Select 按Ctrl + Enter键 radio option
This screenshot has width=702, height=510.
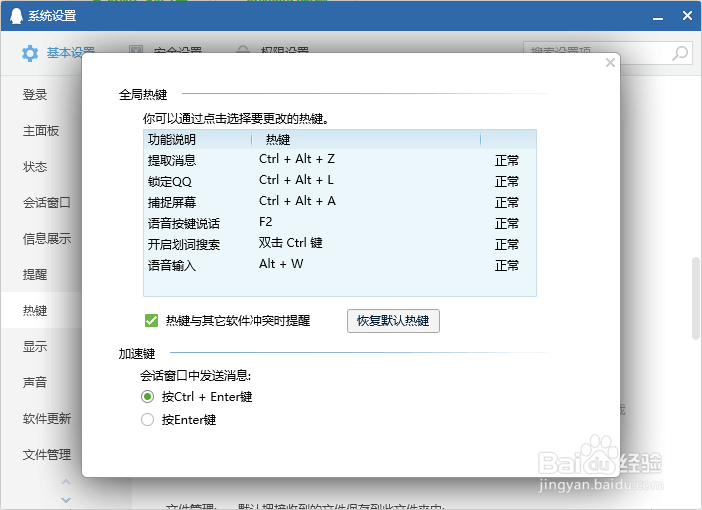pos(147,397)
